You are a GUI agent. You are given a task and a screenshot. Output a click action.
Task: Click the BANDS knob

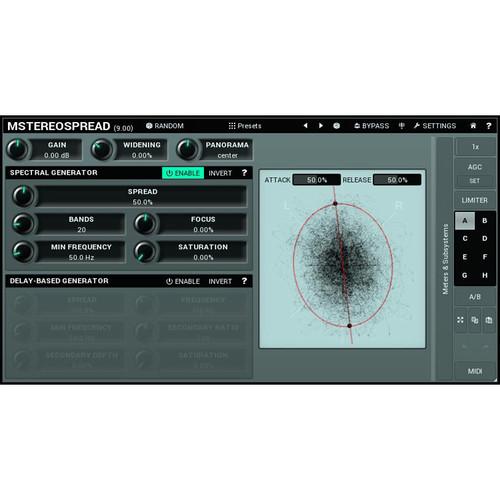[x=23, y=224]
